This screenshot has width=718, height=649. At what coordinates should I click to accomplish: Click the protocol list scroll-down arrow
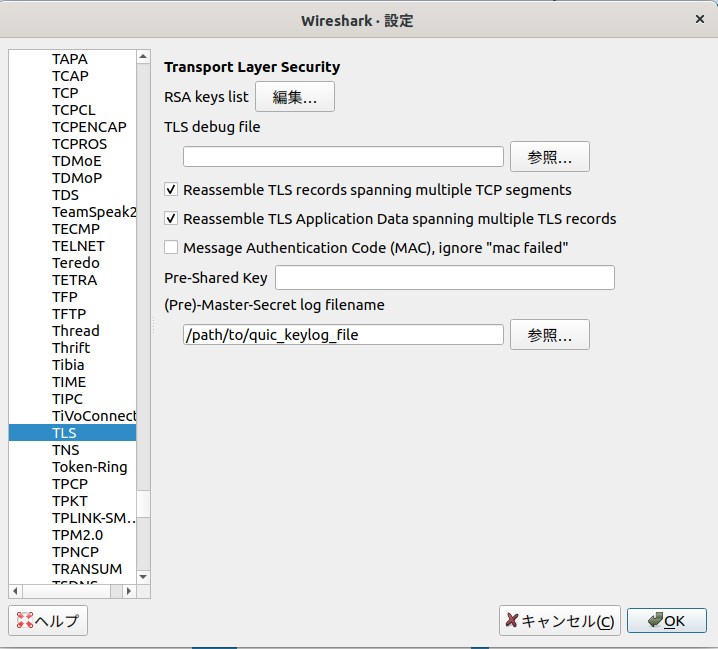[143, 577]
